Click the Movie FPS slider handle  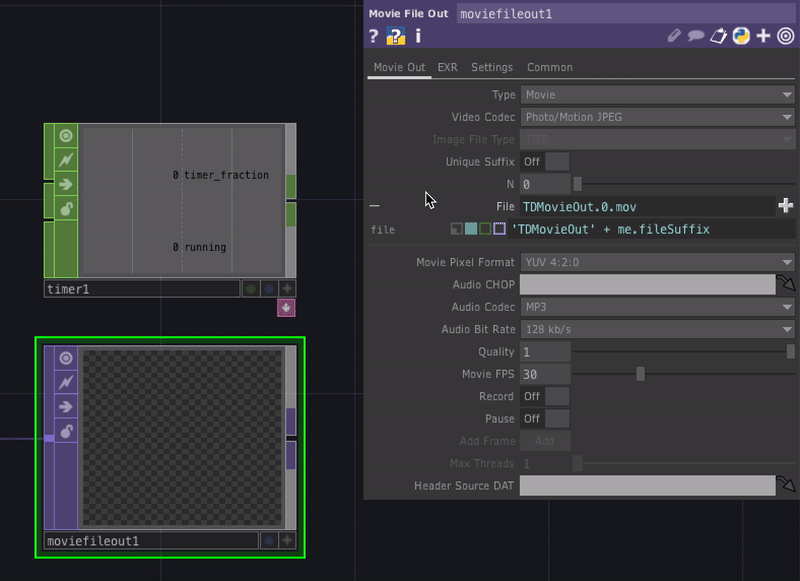(x=640, y=374)
